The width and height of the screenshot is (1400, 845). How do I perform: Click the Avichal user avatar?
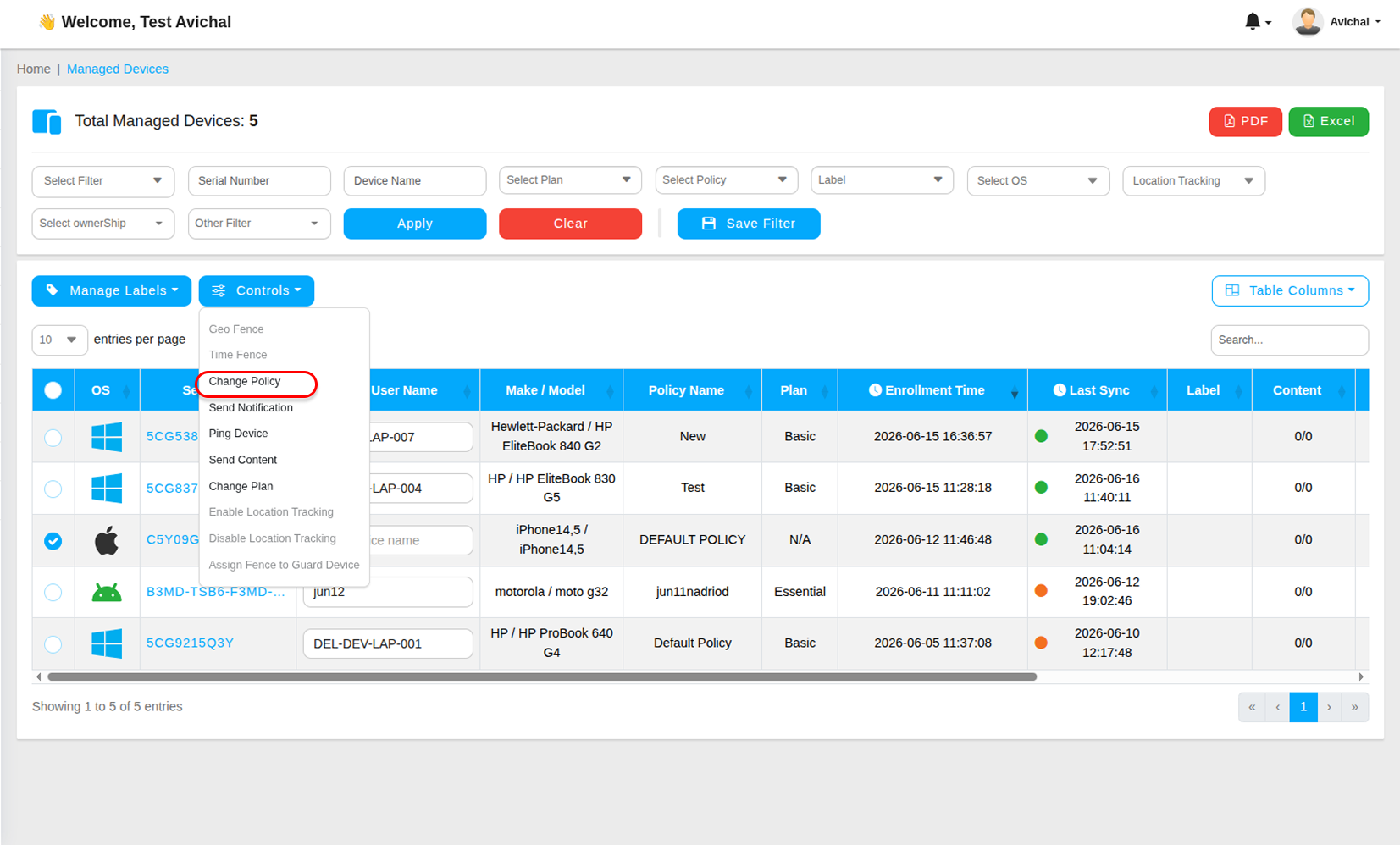(x=1308, y=22)
